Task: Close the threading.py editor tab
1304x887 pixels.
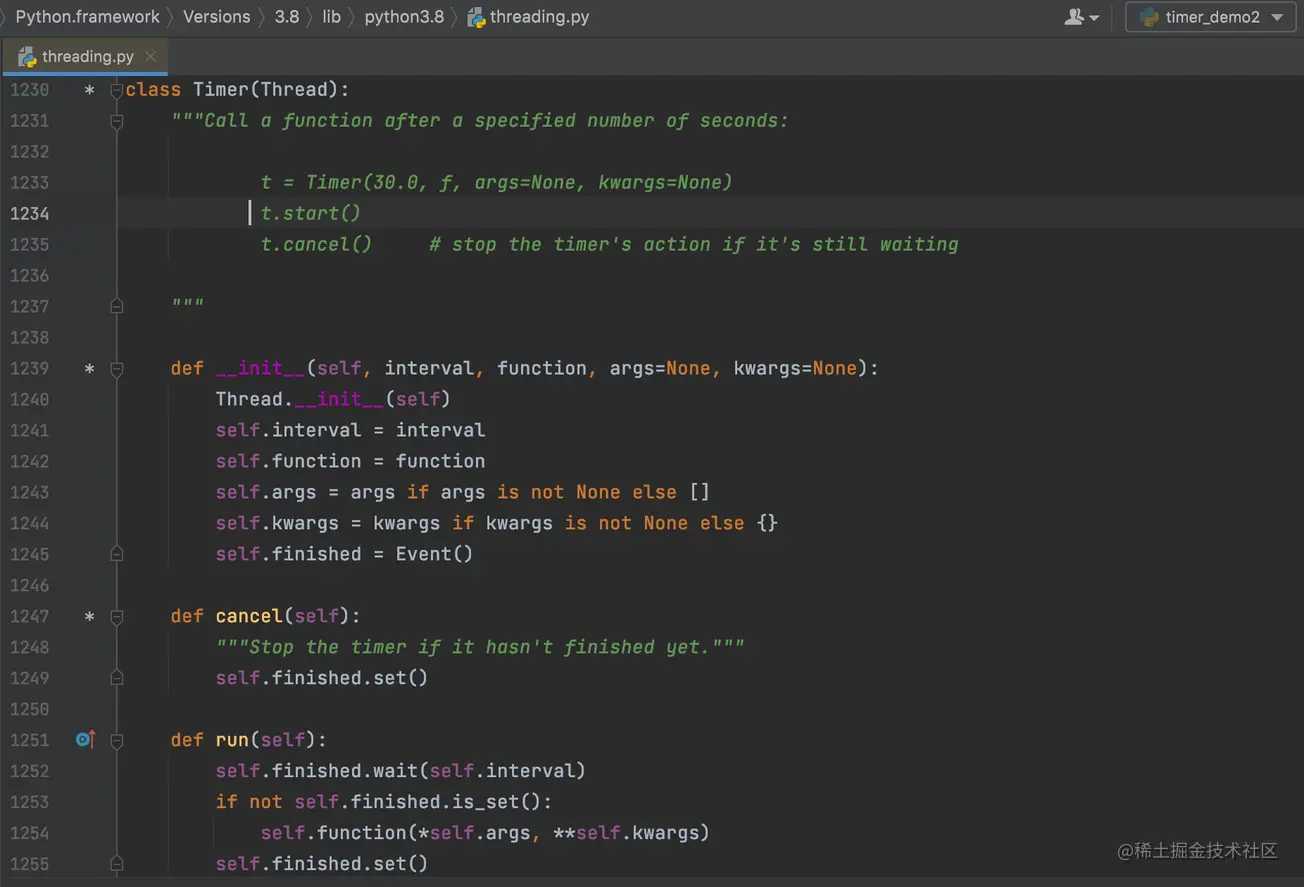Action: [x=151, y=57]
